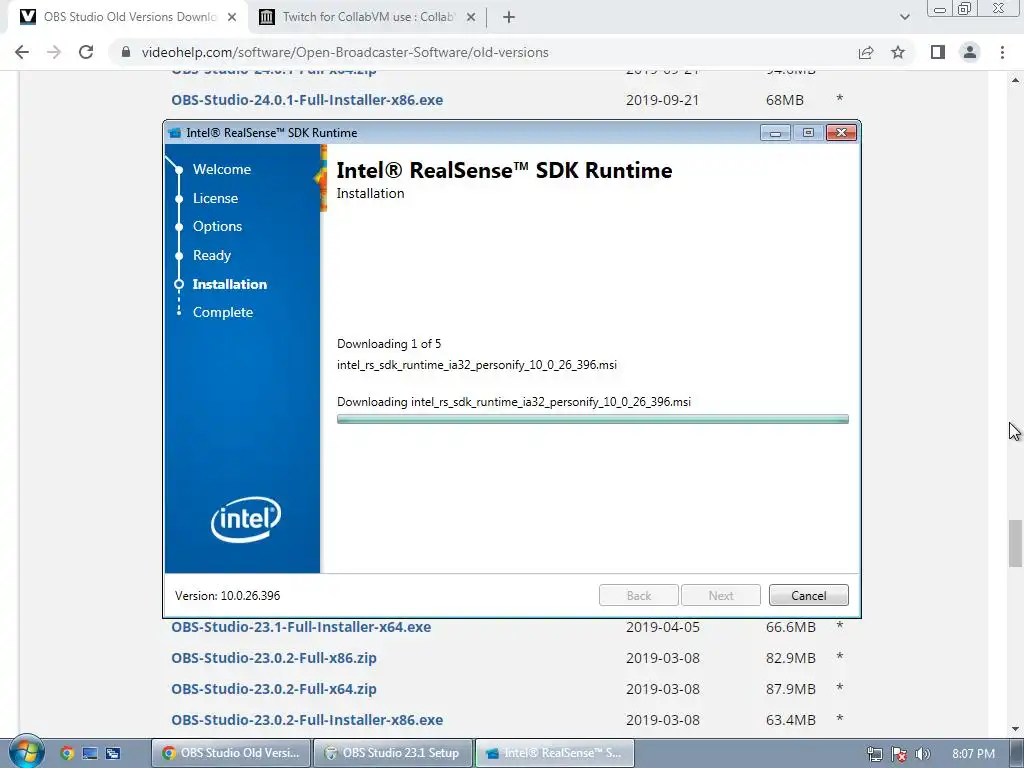The width and height of the screenshot is (1024, 768).
Task: Click the disabled Back button in installer
Action: click(x=639, y=596)
